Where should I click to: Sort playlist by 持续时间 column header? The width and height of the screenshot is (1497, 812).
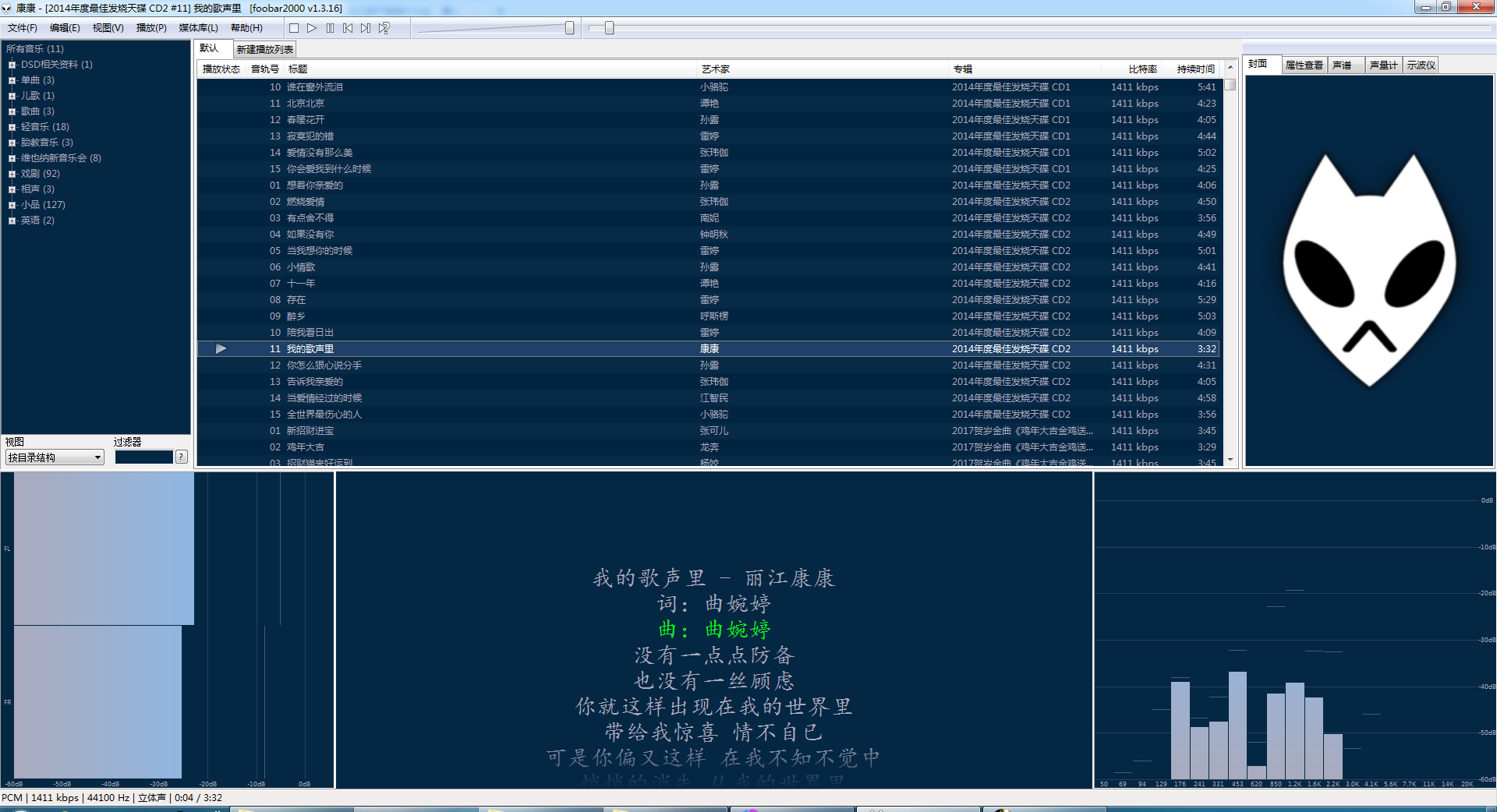coord(1195,69)
